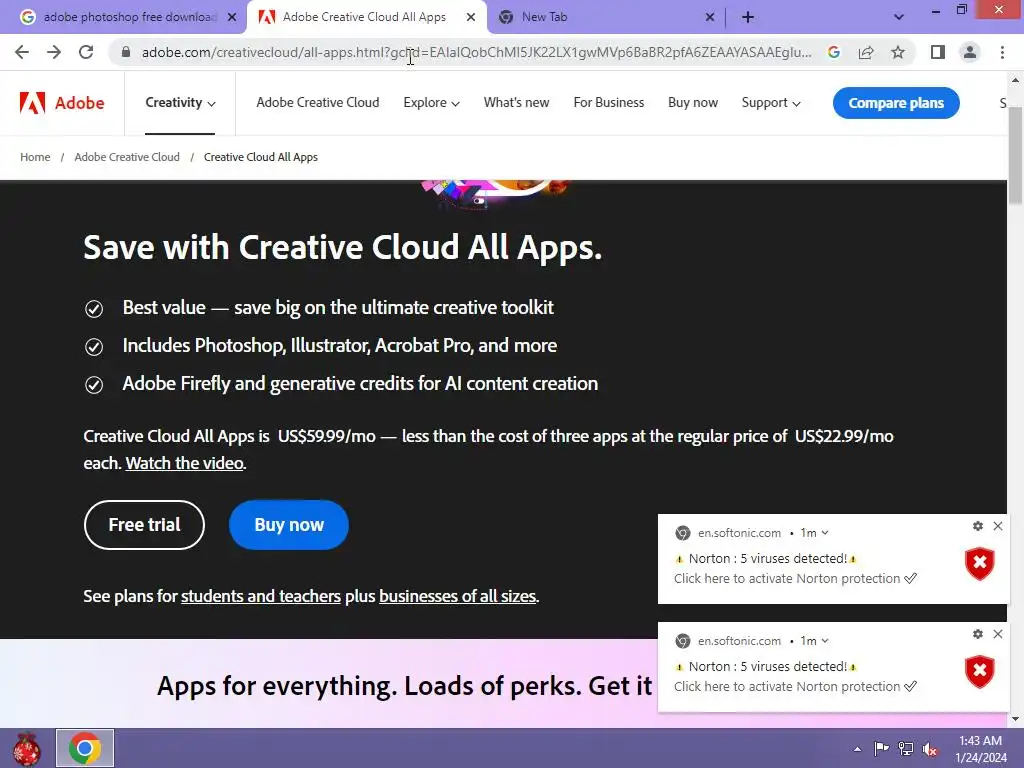Click the Google icon in address bar
1024x768 pixels.
tap(833, 52)
